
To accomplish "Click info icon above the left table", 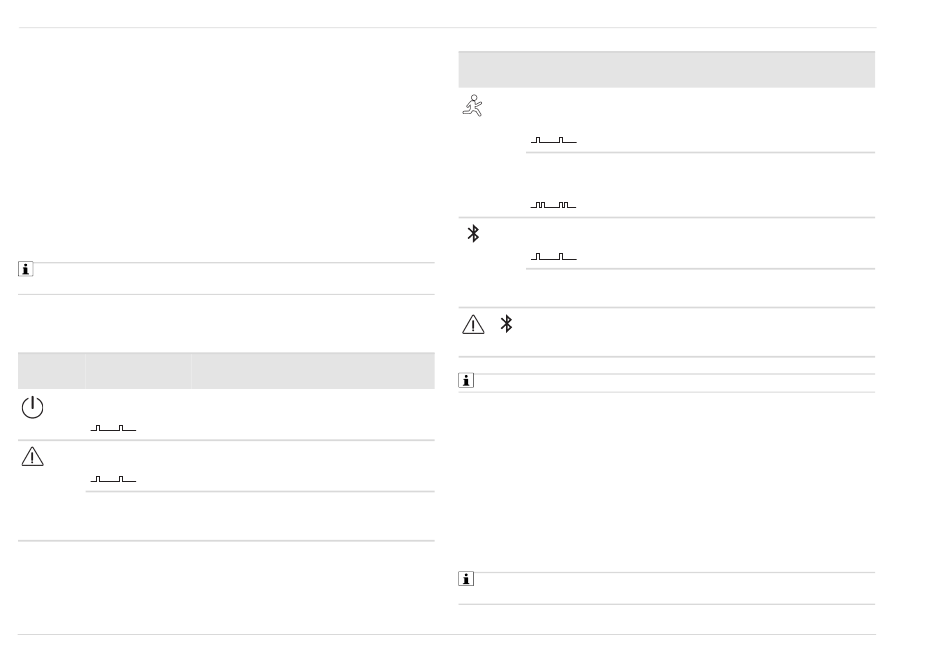I will [25, 269].
